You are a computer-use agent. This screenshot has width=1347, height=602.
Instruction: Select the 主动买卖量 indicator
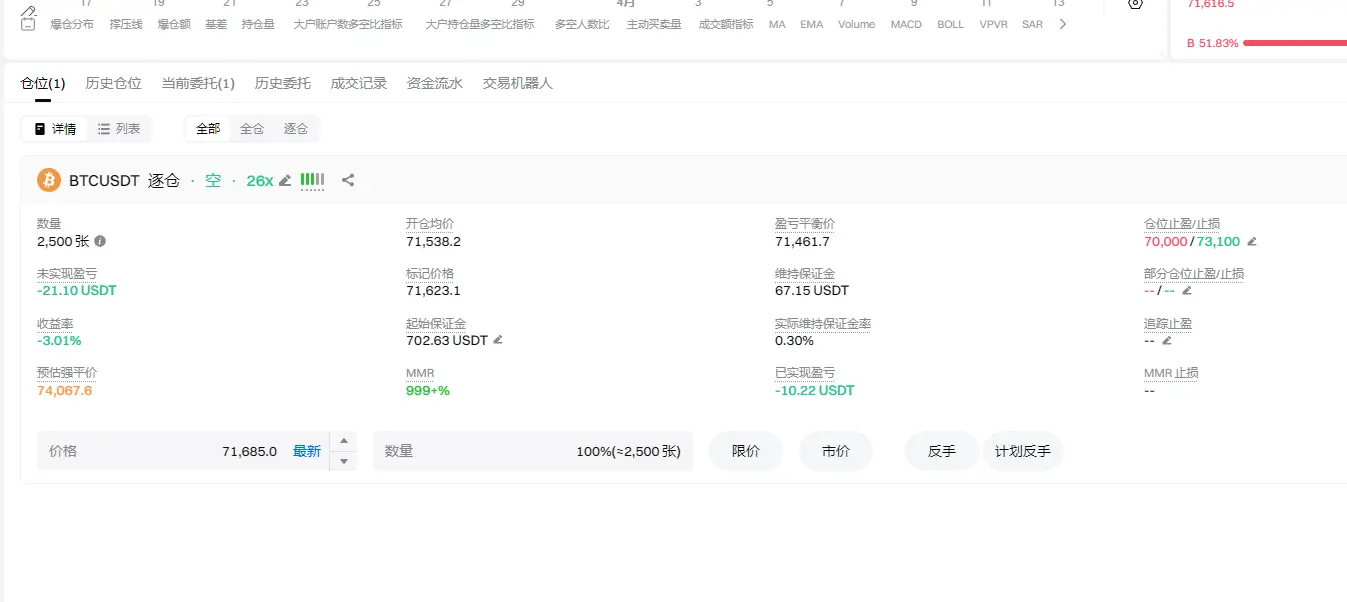pyautogui.click(x=654, y=24)
